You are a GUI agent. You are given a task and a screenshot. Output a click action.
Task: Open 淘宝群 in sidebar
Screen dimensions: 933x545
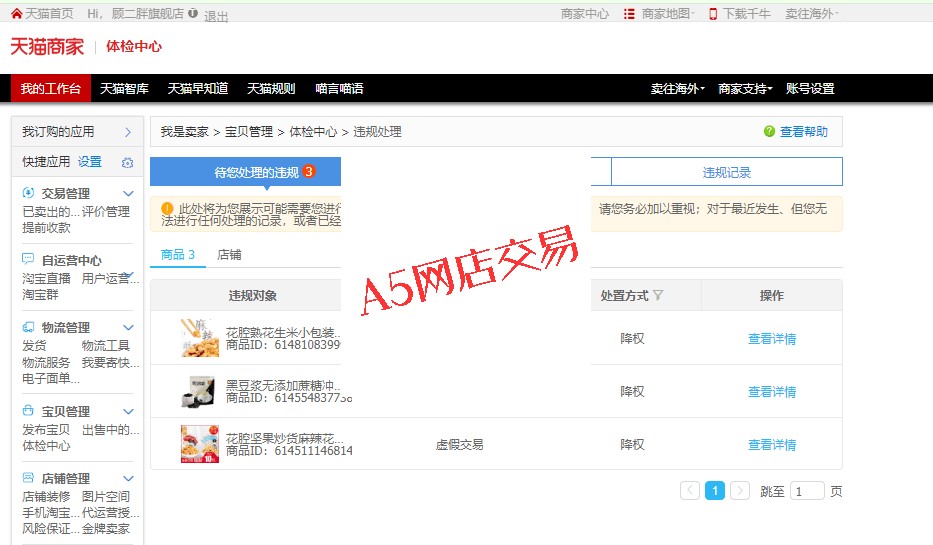40,295
